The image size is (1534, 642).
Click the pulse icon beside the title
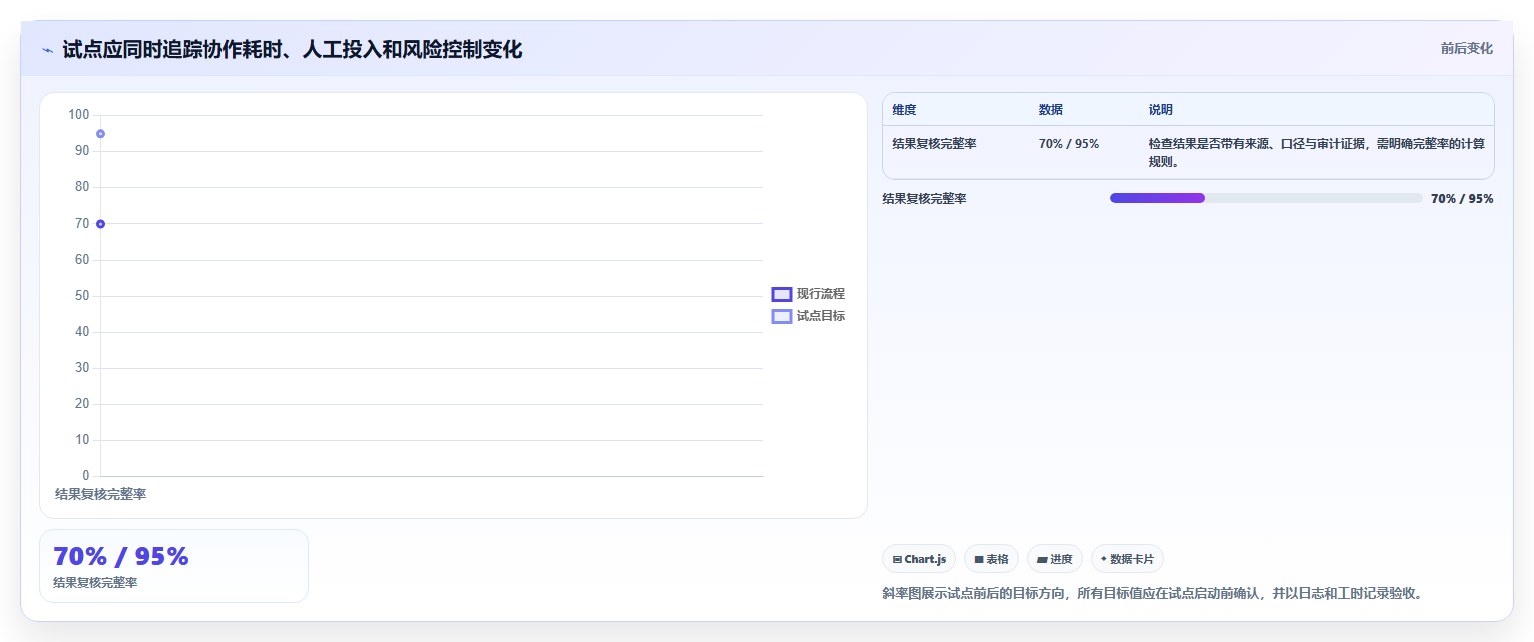coord(47,50)
